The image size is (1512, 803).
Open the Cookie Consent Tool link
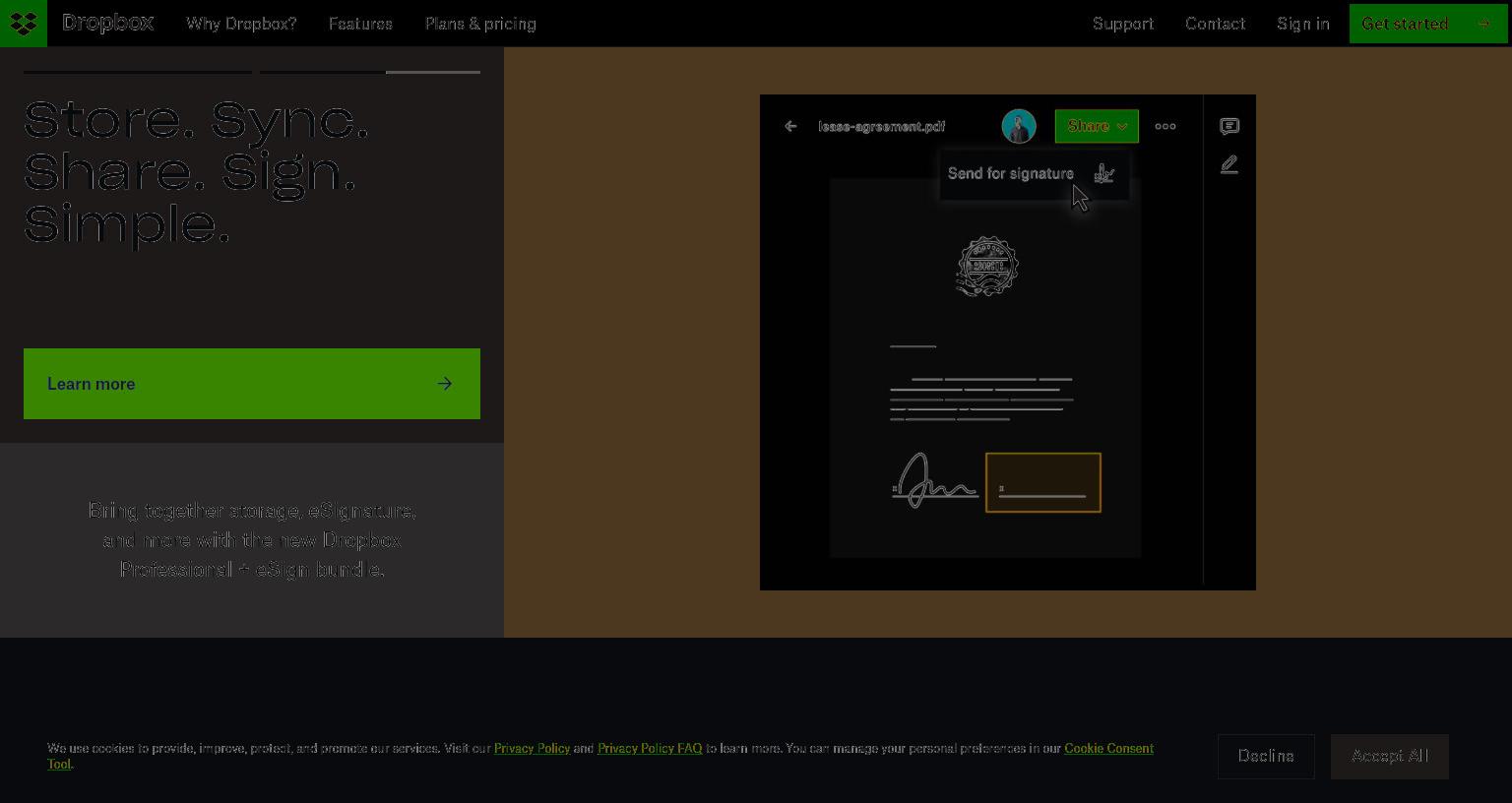(x=1108, y=748)
